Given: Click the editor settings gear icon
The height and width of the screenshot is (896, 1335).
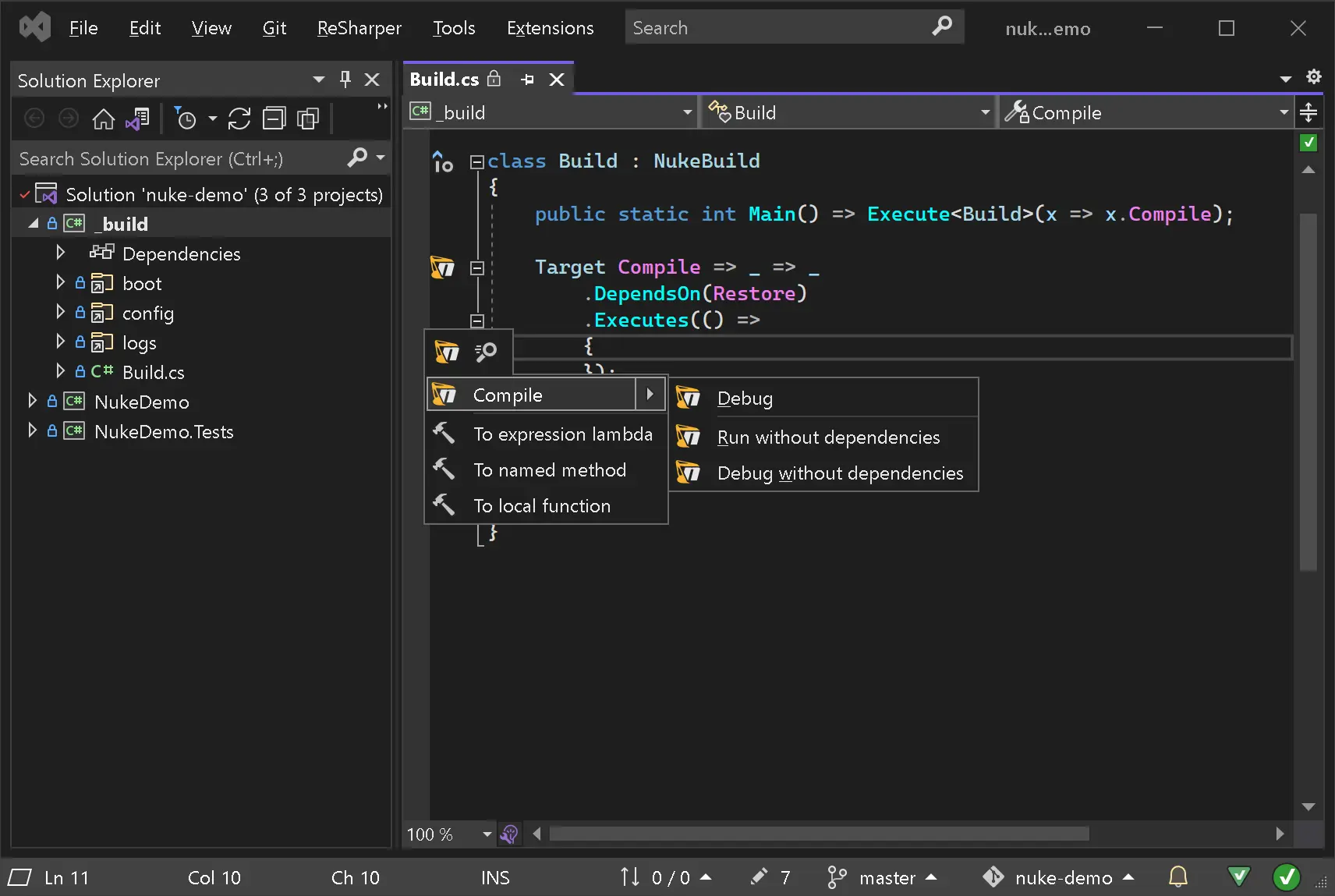Looking at the screenshot, I should pos(1314,76).
